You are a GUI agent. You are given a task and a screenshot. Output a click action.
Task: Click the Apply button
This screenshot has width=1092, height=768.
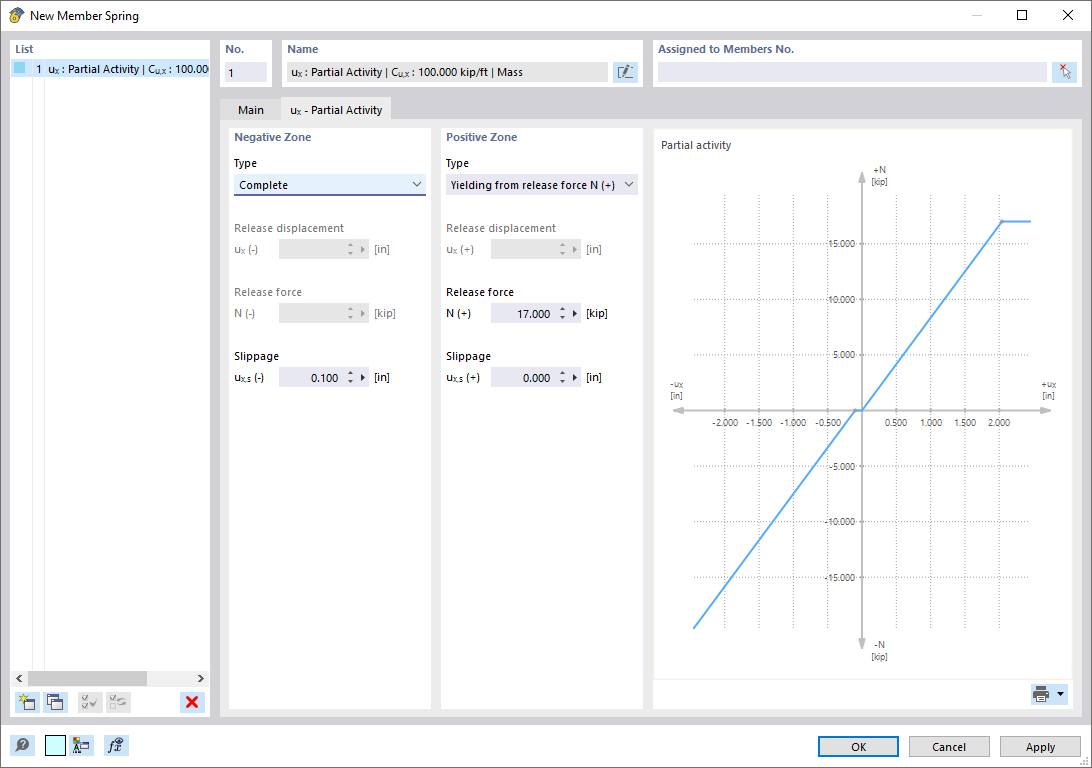click(1040, 746)
